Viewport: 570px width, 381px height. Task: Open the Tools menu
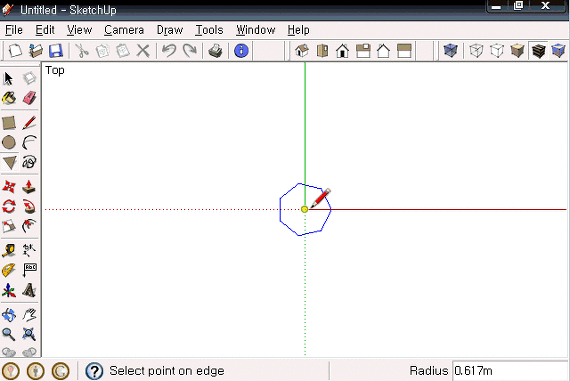(209, 30)
